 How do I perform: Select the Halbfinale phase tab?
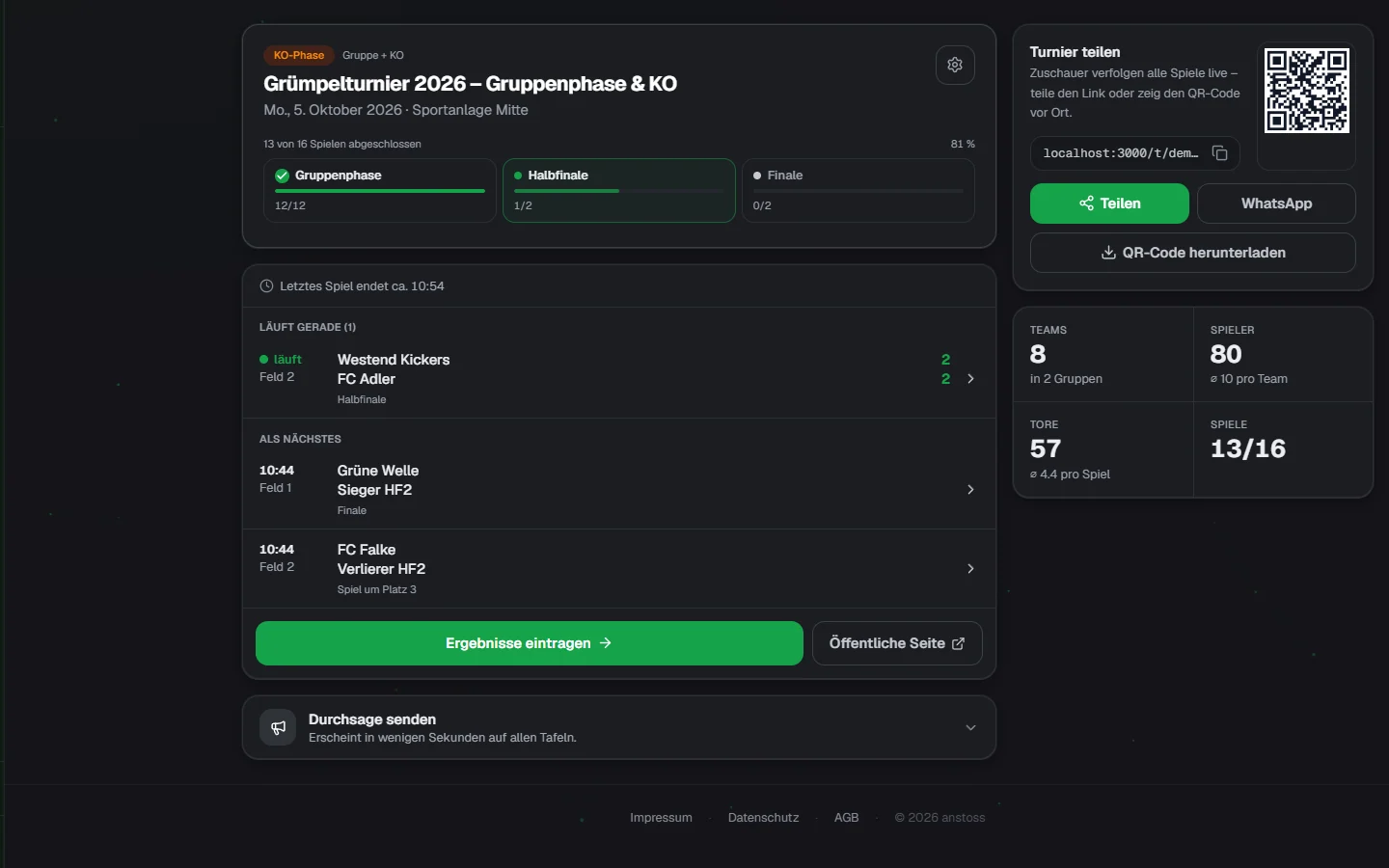point(619,191)
